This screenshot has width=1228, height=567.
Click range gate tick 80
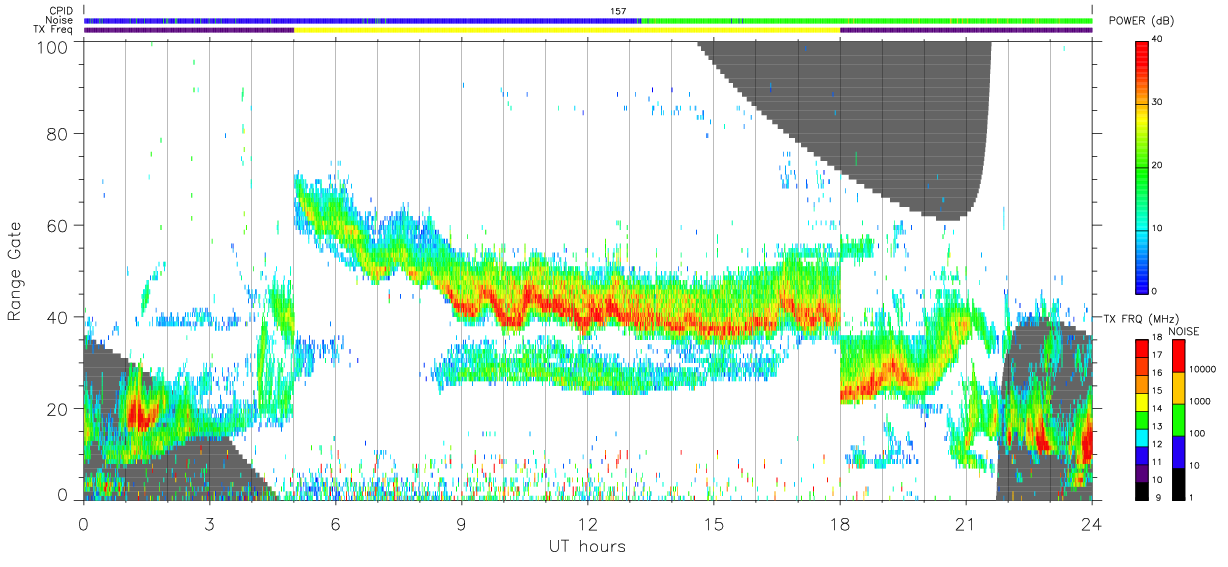pyautogui.click(x=57, y=133)
